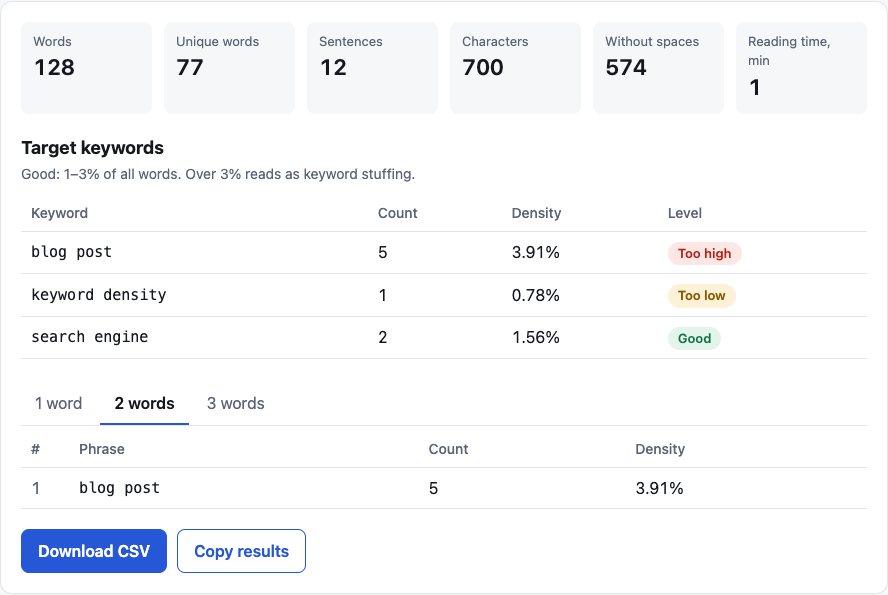The height and width of the screenshot is (595, 888).
Task: Select the 2 words tab
Action: [144, 404]
